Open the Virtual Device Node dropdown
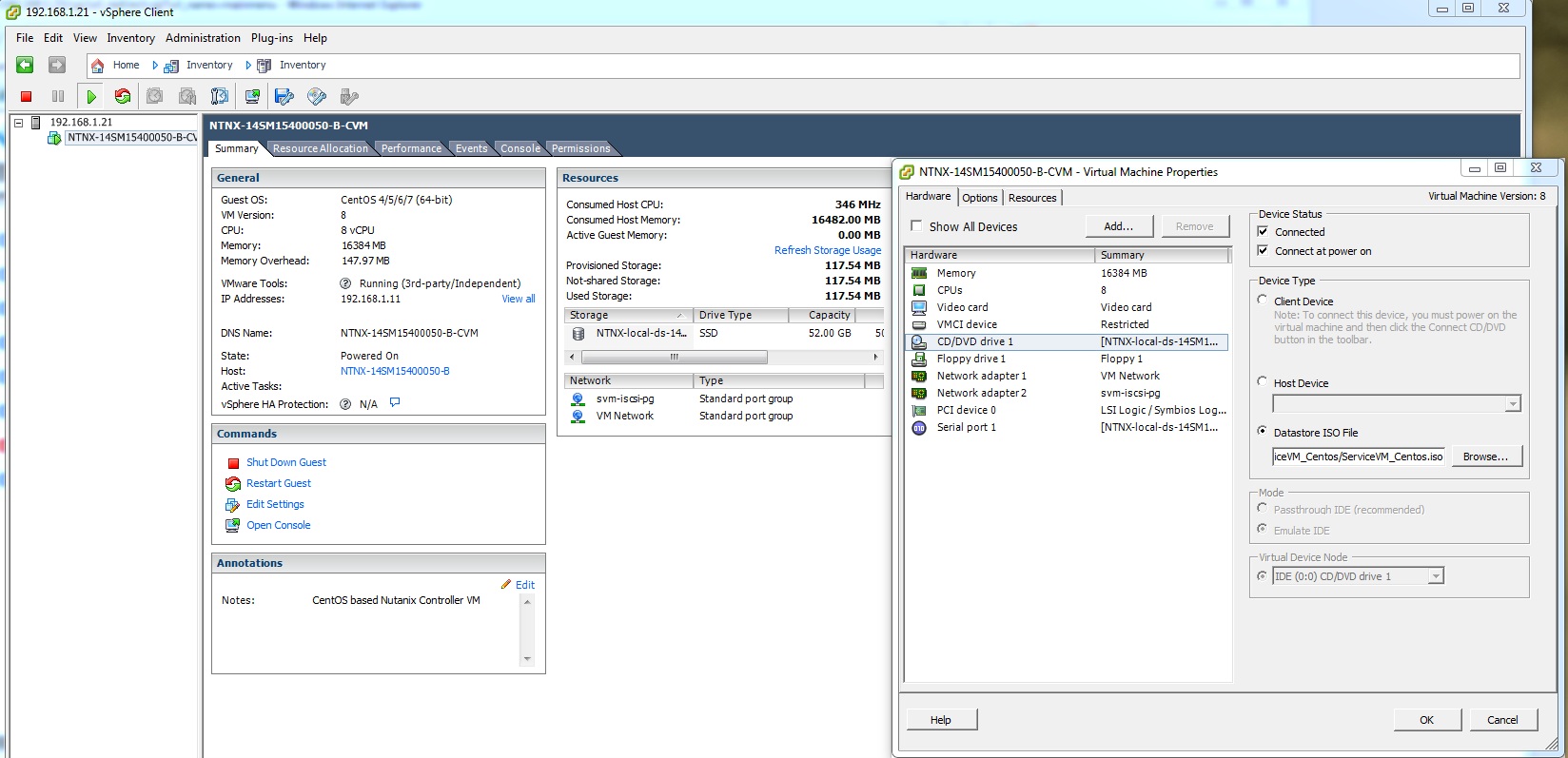Viewport: 1568px width, 758px height. pyautogui.click(x=1436, y=576)
